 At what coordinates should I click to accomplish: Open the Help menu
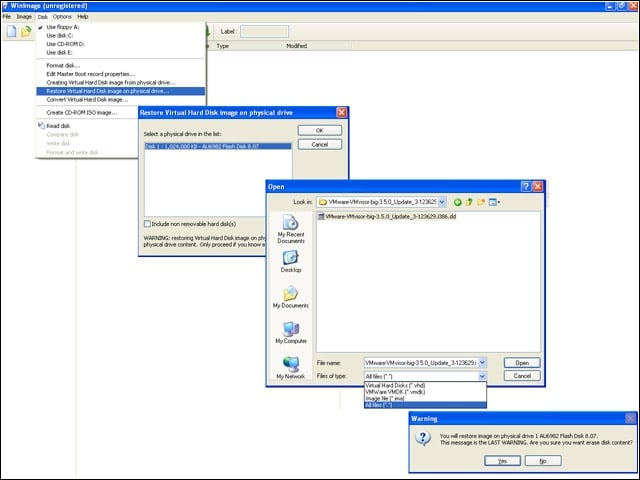pyautogui.click(x=82, y=17)
